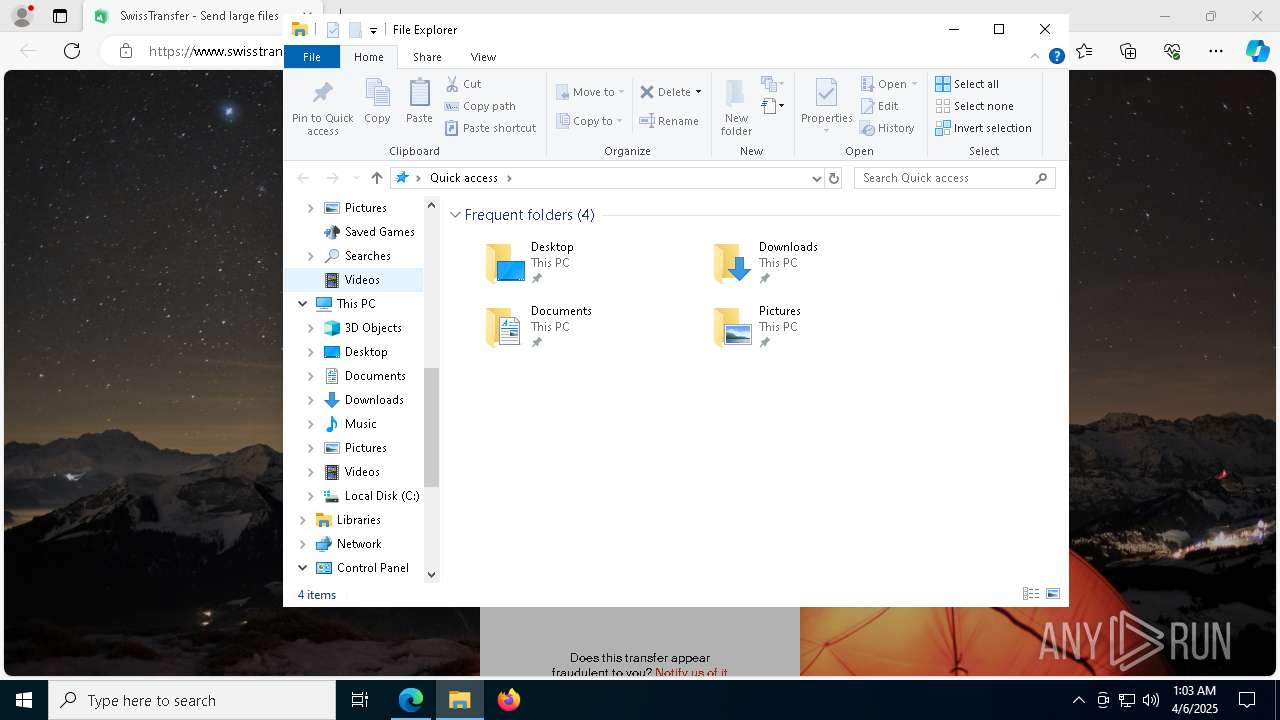Image resolution: width=1280 pixels, height=720 pixels.
Task: Select 3D Objects in navigation pane
Action: [372, 328]
